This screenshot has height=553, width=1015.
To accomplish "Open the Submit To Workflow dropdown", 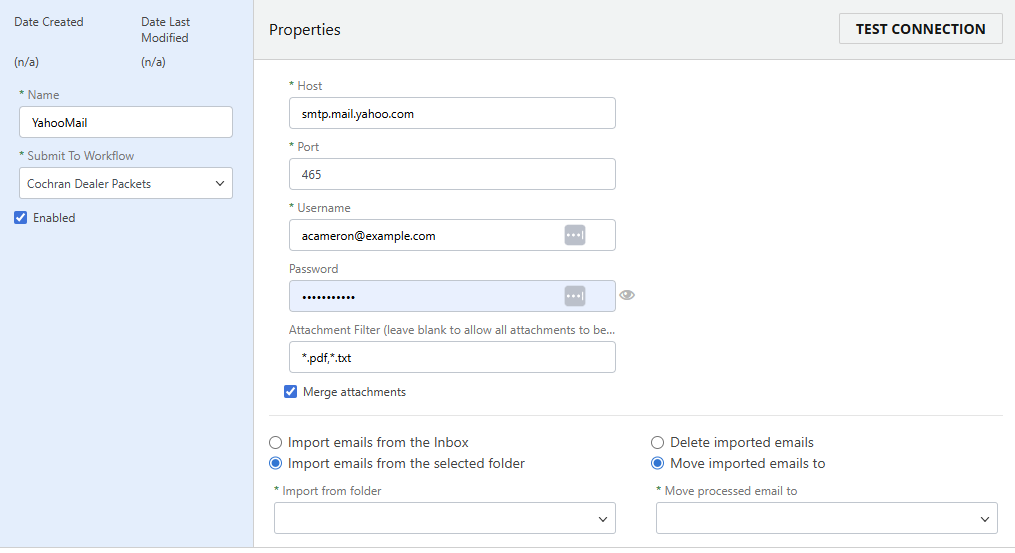I will [x=126, y=183].
